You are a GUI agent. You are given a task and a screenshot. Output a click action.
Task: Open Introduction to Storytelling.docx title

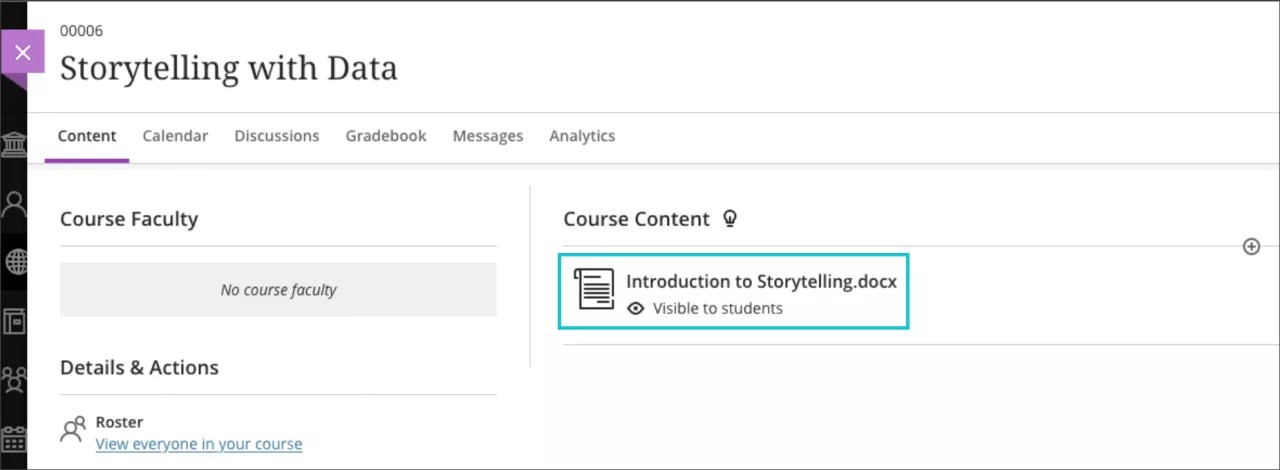point(761,282)
